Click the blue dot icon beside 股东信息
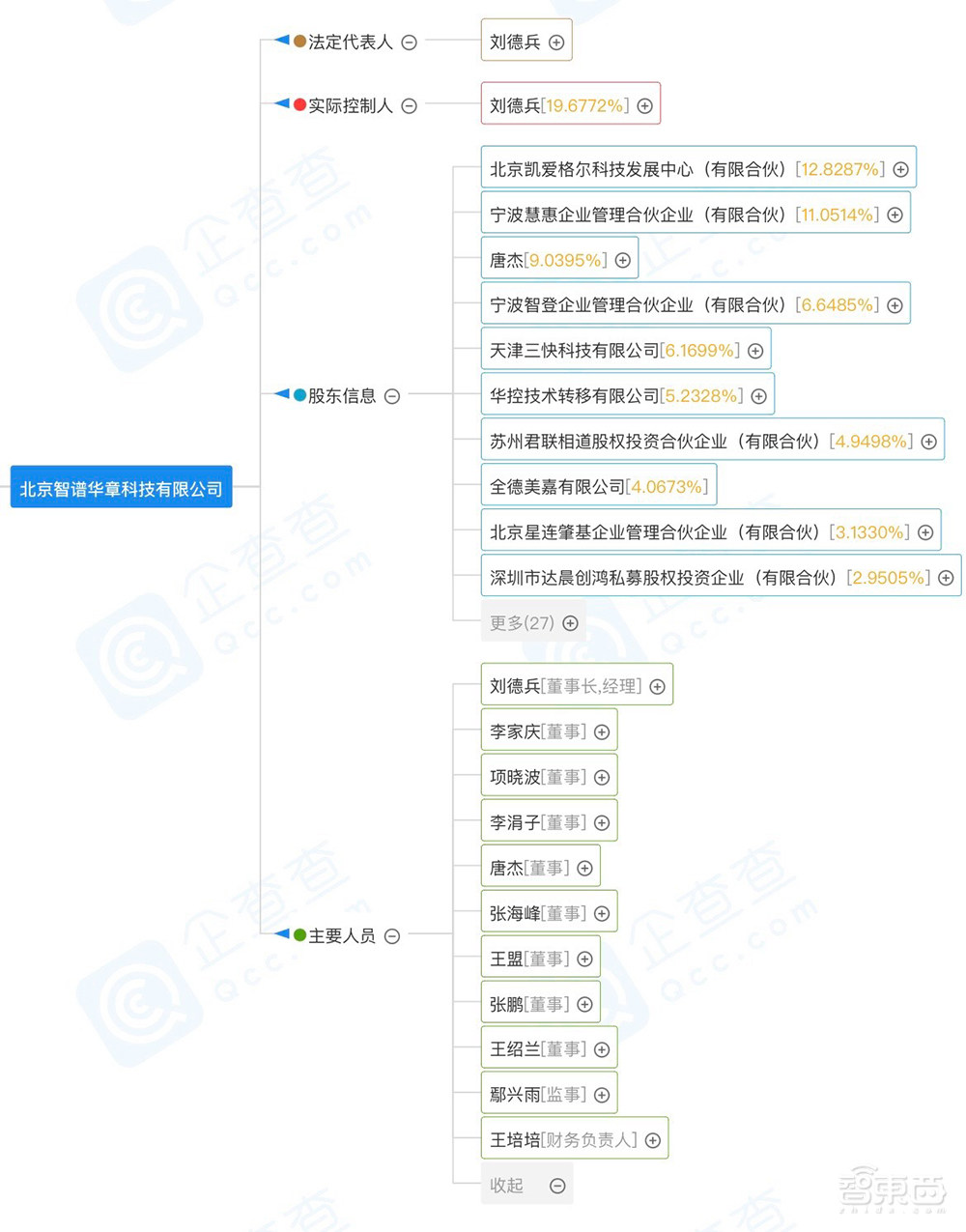This screenshot has height=1232, width=966. (298, 394)
